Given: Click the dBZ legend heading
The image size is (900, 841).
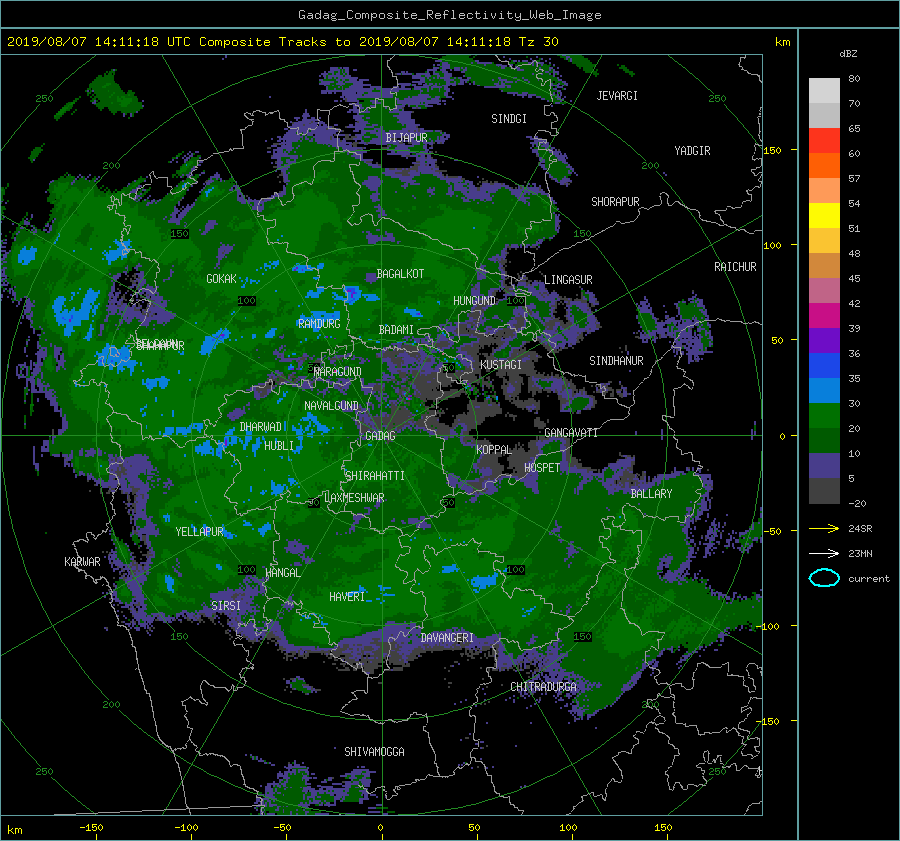Looking at the screenshot, I should click(848, 54).
